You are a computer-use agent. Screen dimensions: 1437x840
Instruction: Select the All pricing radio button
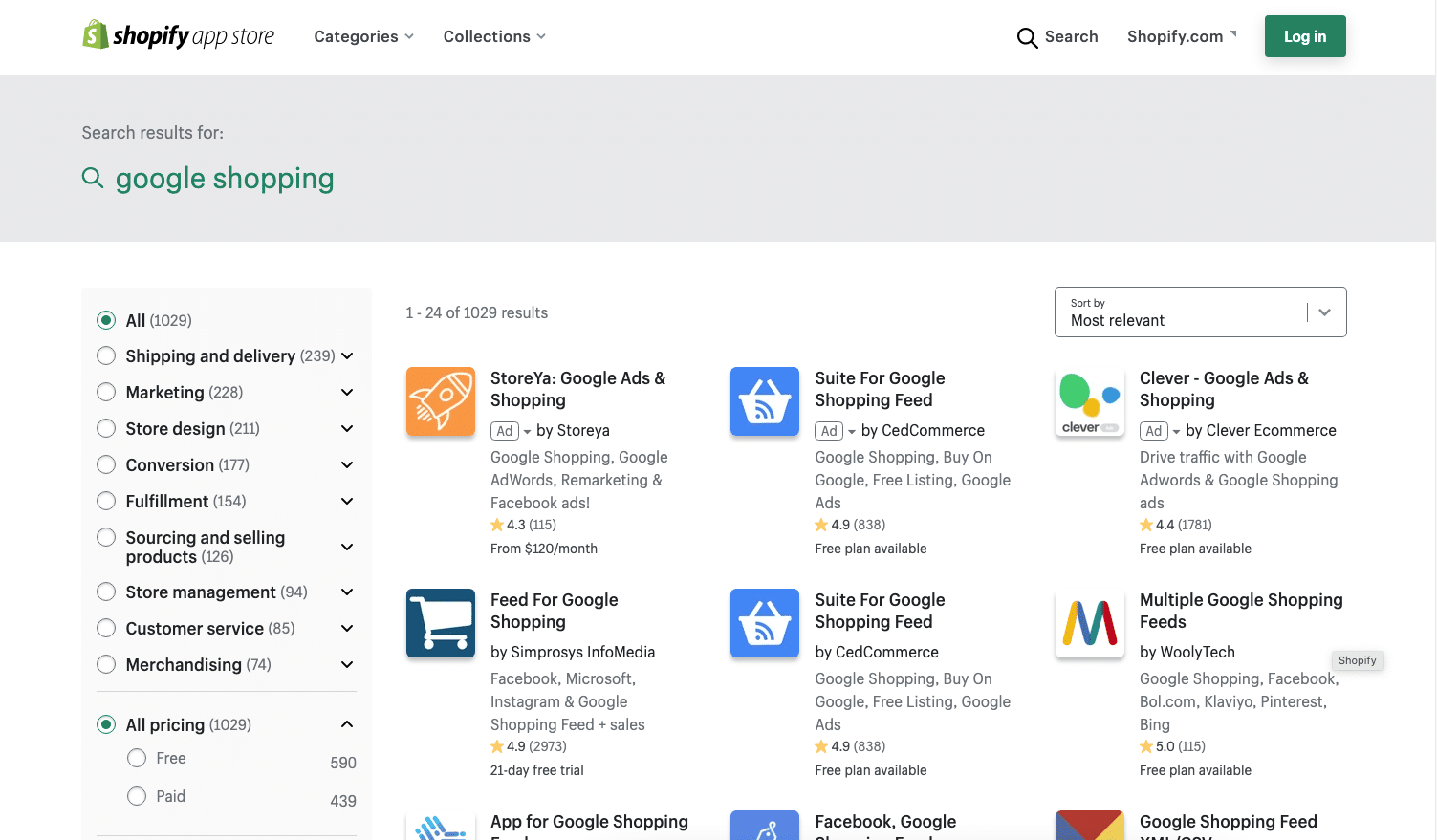(x=106, y=724)
